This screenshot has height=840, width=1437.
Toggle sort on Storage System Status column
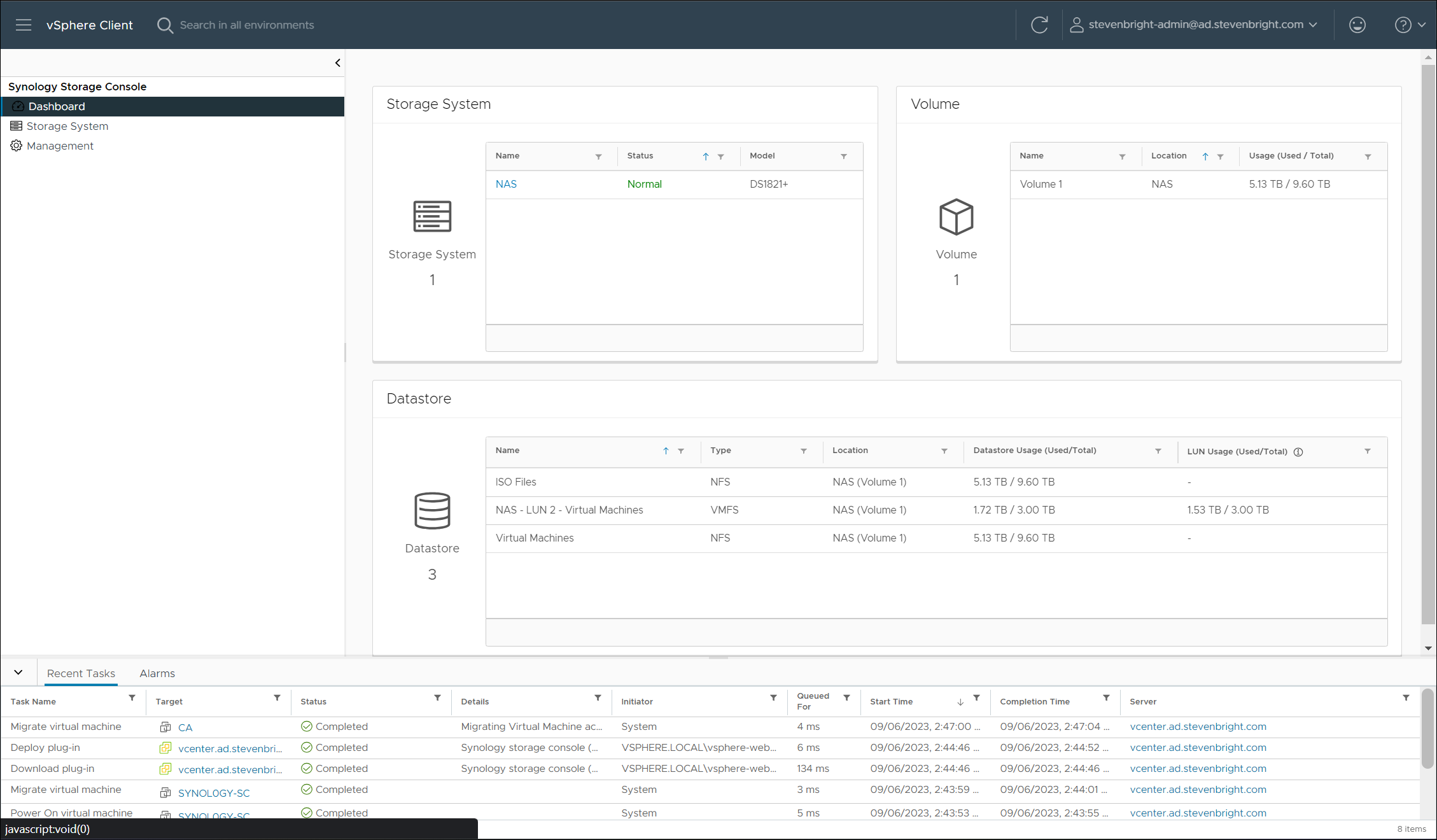[x=706, y=157]
